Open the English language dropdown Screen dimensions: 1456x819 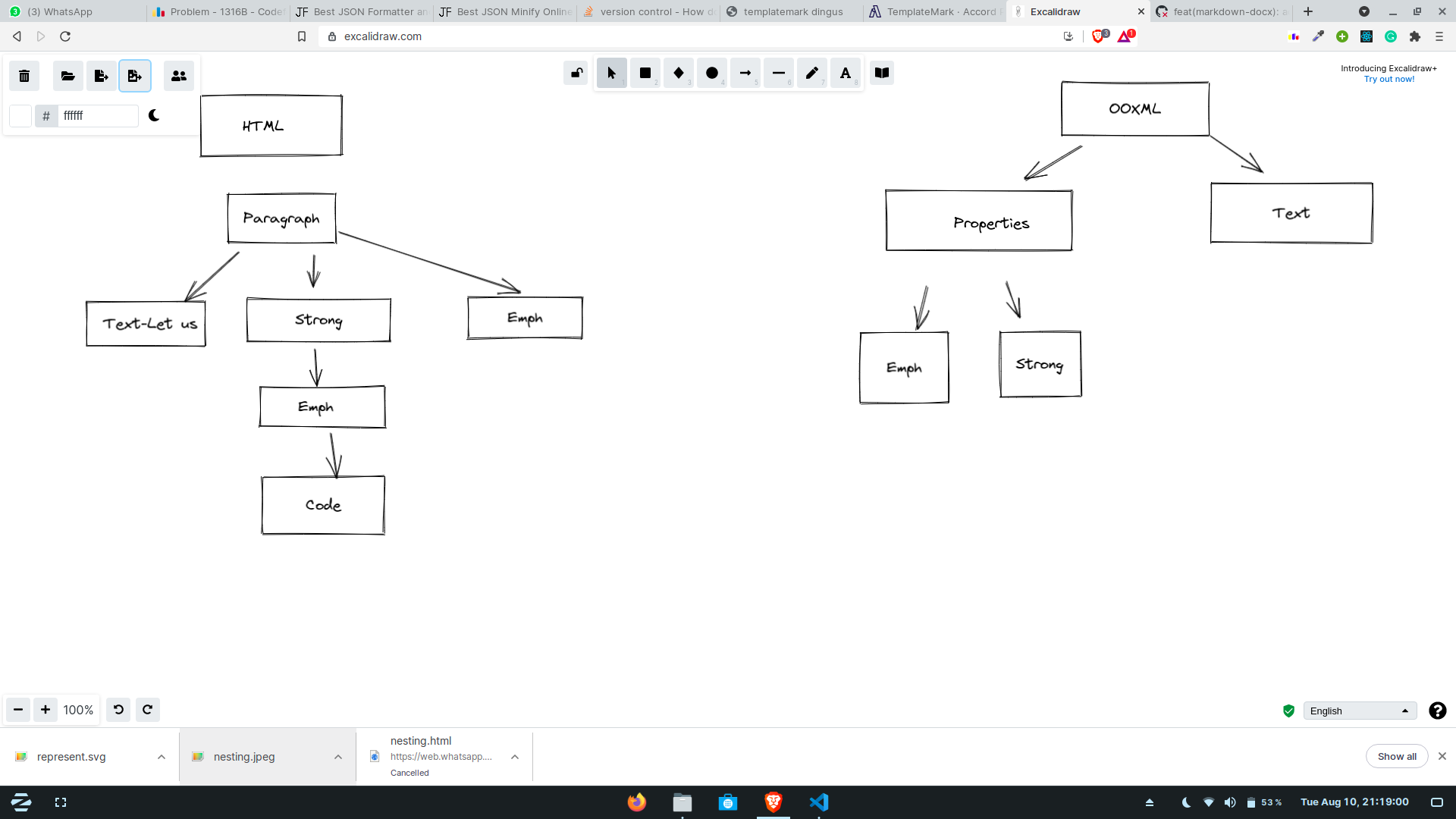(1359, 711)
